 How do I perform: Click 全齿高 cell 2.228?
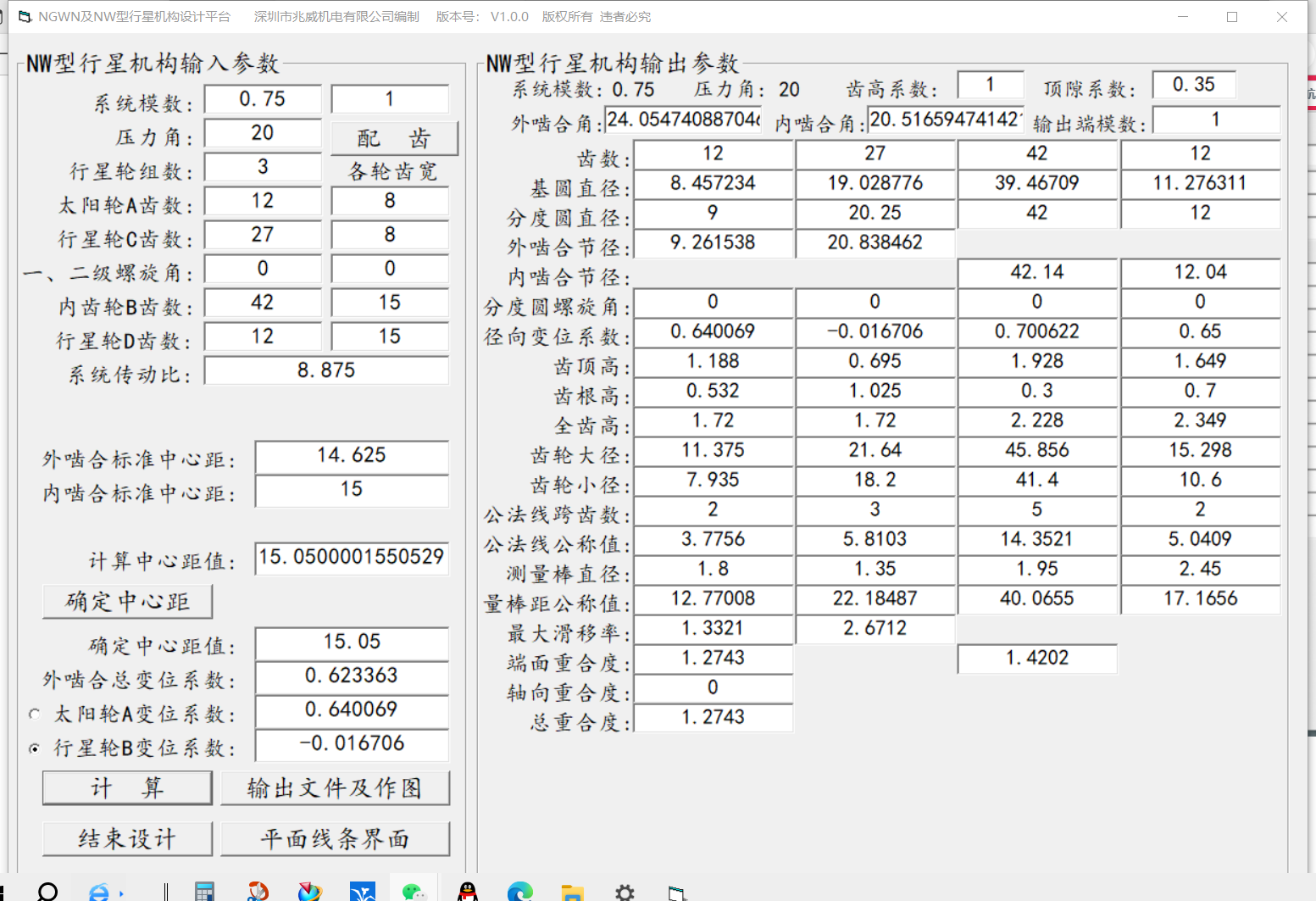tap(1037, 421)
